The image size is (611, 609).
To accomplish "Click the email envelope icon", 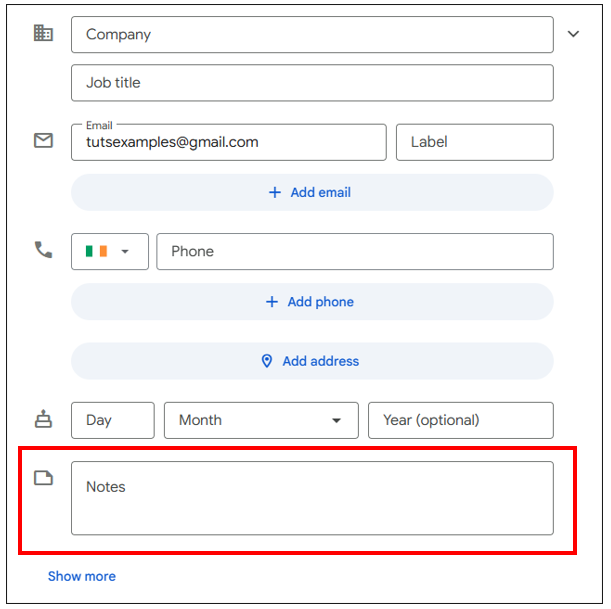I will (43, 141).
